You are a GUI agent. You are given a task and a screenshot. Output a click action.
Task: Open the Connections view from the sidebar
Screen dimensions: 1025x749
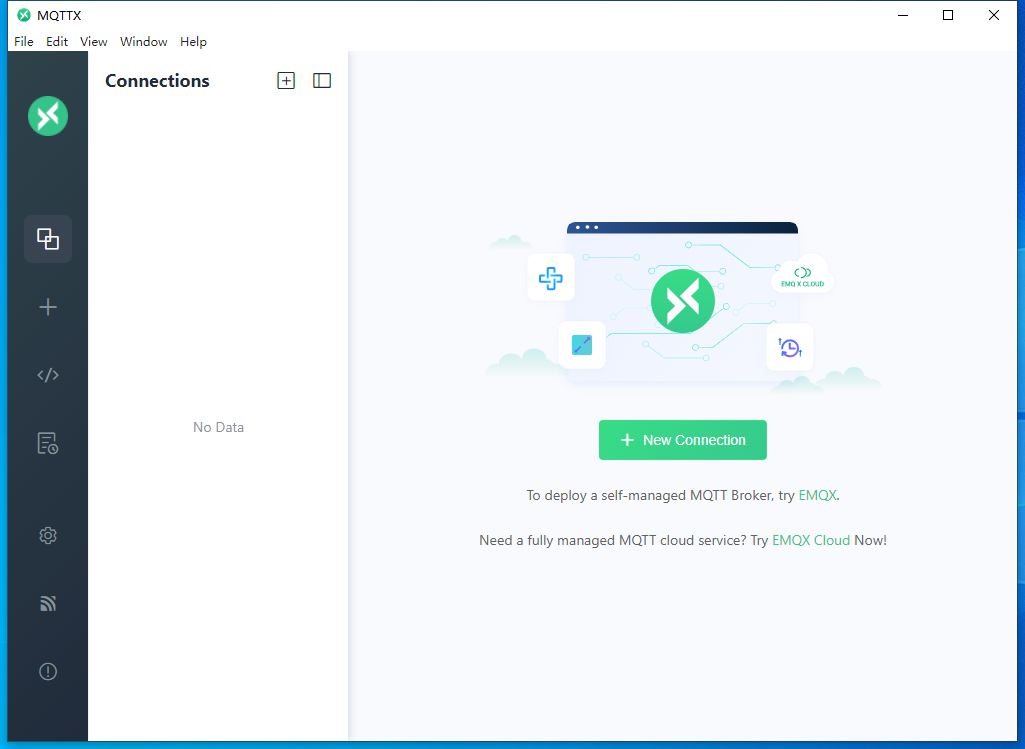point(47,239)
